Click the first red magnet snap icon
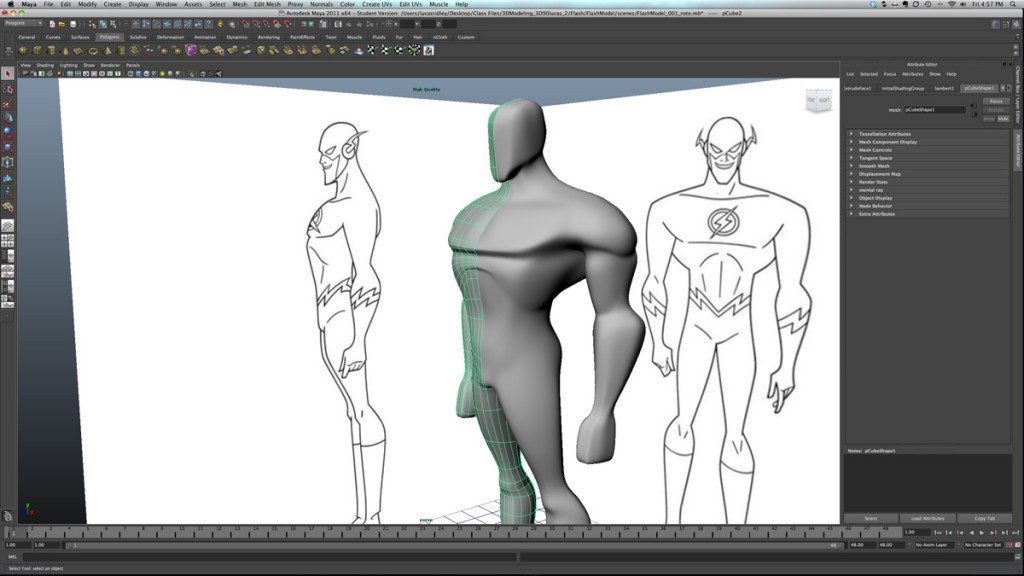1024x576 pixels. 246,24
